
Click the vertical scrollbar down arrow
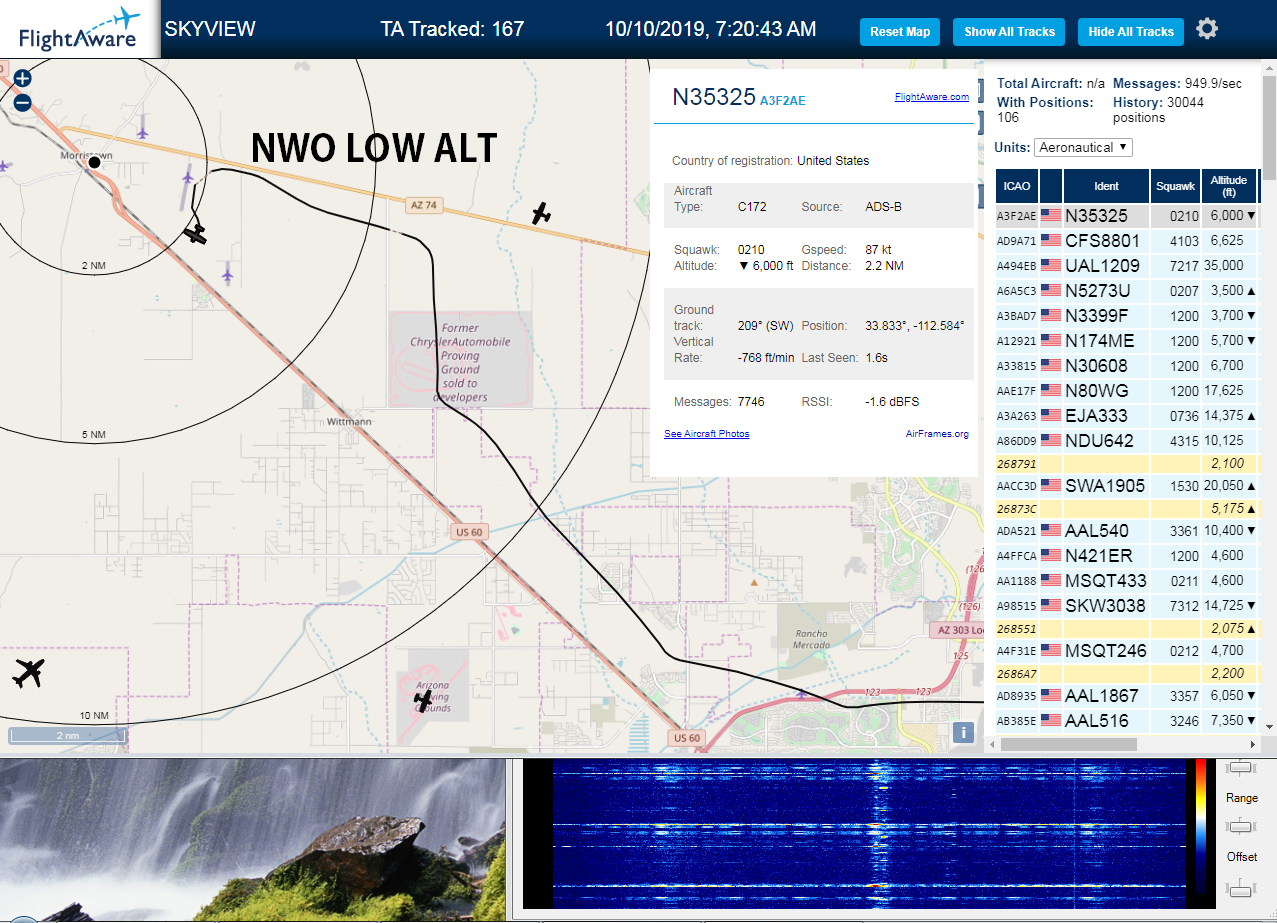(1269, 727)
